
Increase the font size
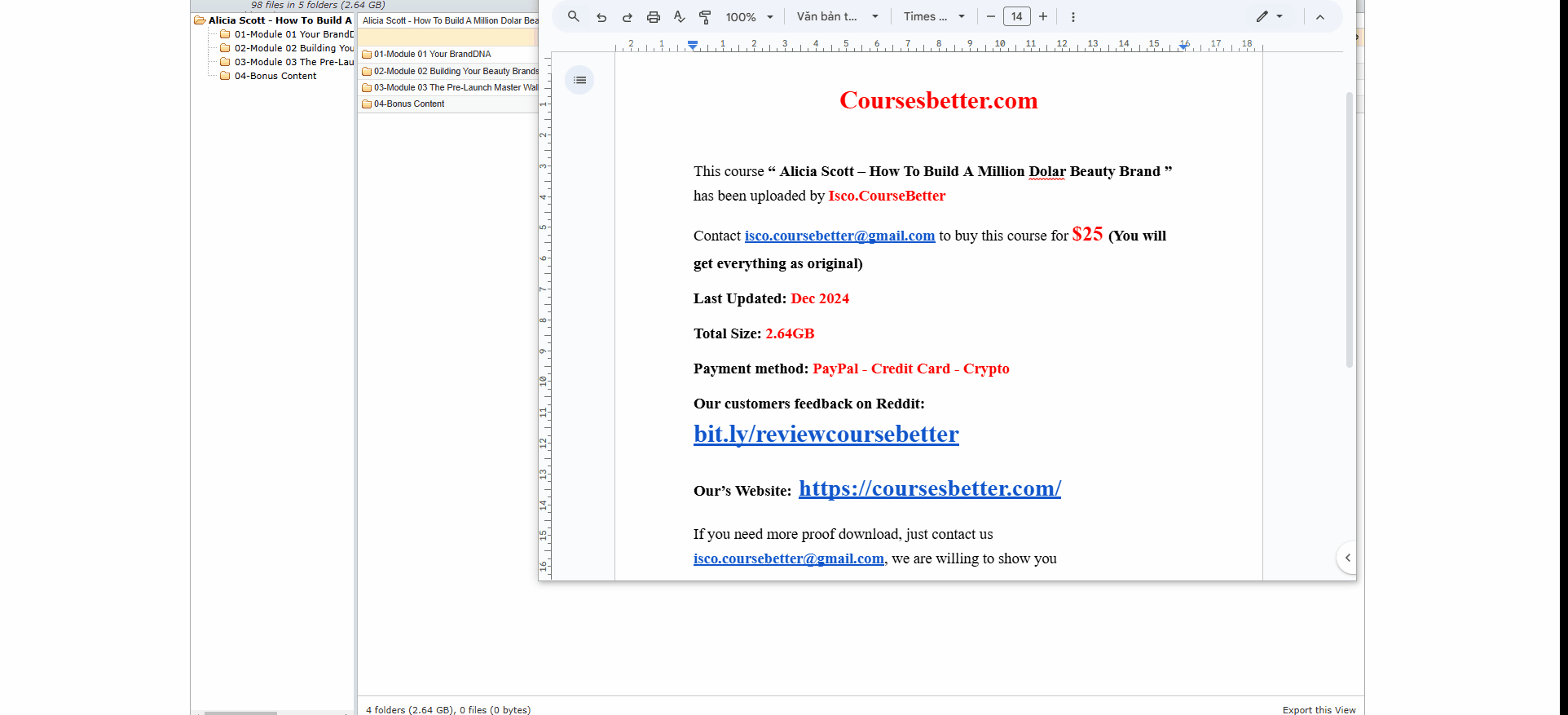(x=1043, y=16)
